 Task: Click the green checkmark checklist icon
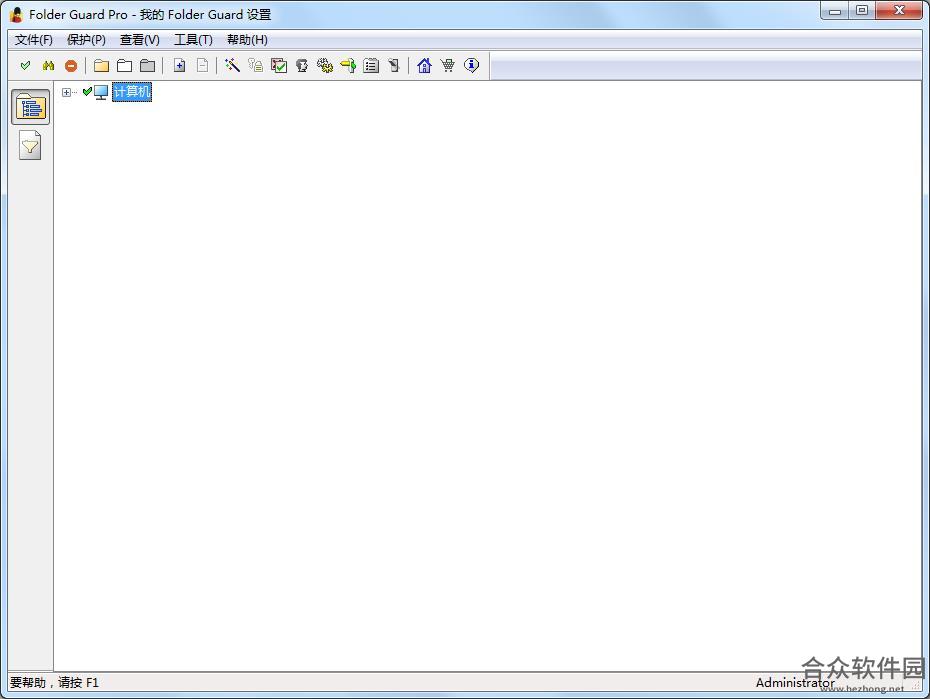(x=279, y=65)
